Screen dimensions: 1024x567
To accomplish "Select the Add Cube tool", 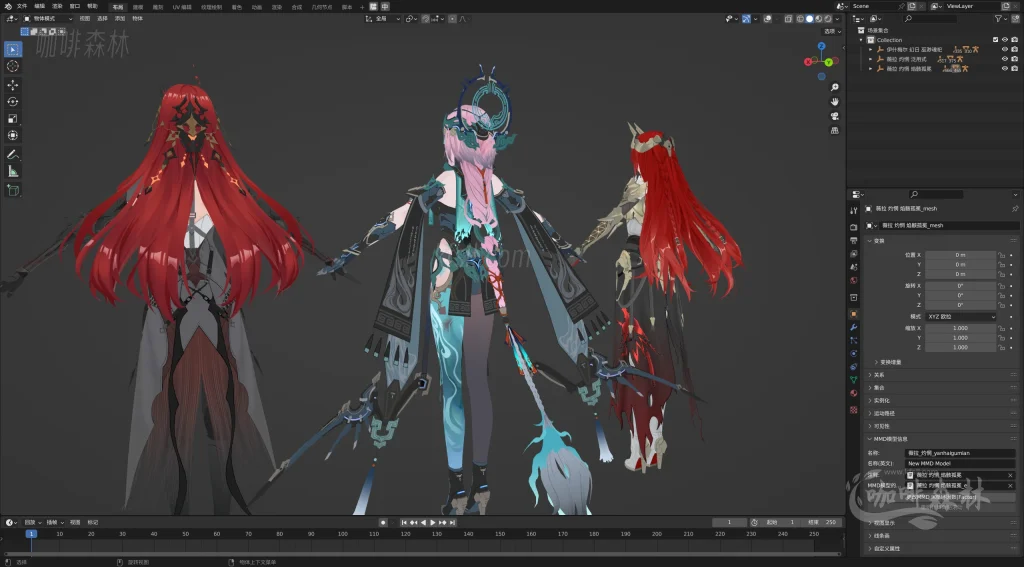I will (x=12, y=190).
